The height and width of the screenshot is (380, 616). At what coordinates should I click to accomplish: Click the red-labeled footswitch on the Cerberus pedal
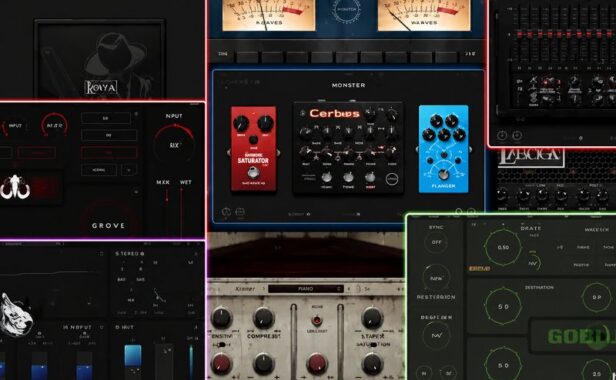coord(370,177)
